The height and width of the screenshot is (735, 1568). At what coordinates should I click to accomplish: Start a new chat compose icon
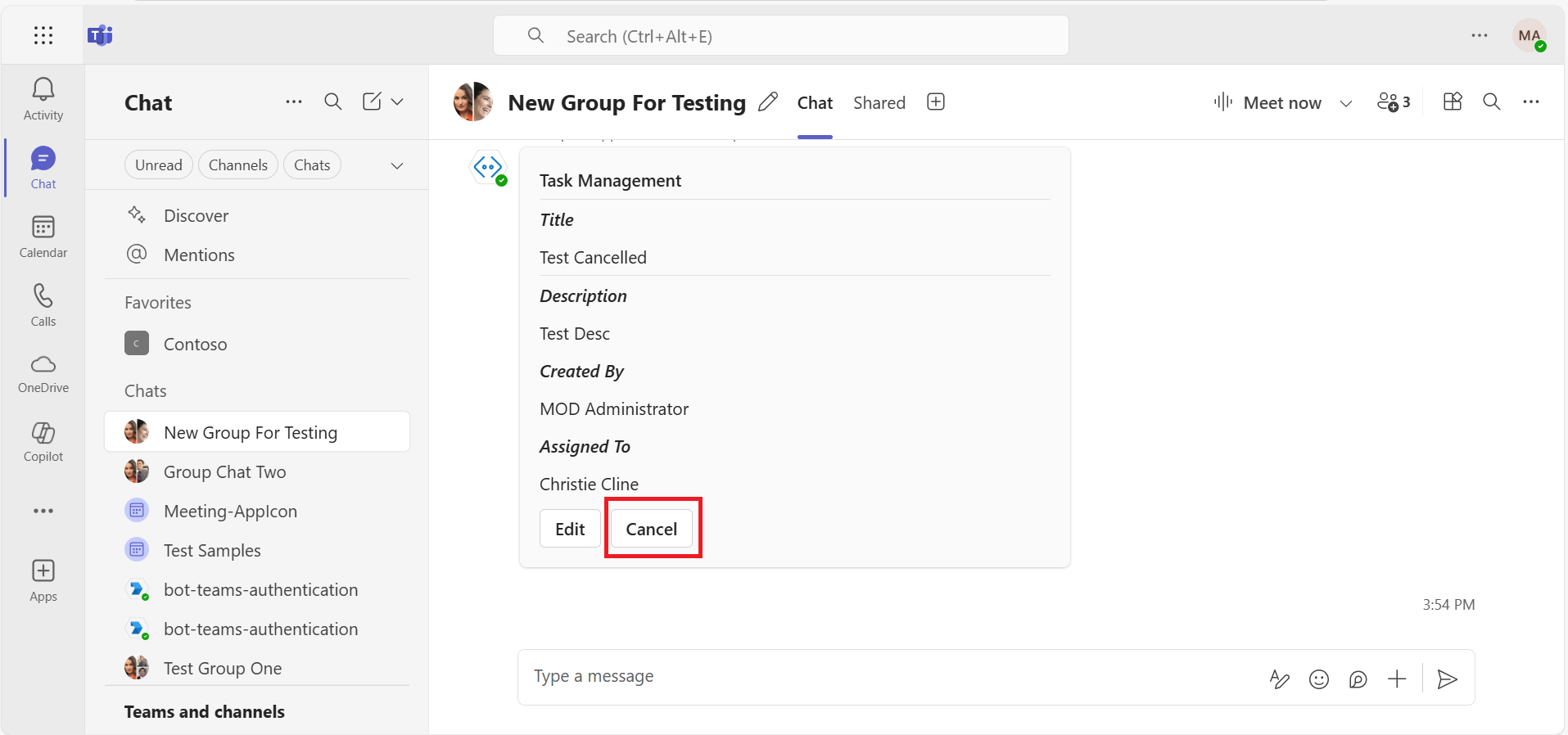click(x=372, y=101)
